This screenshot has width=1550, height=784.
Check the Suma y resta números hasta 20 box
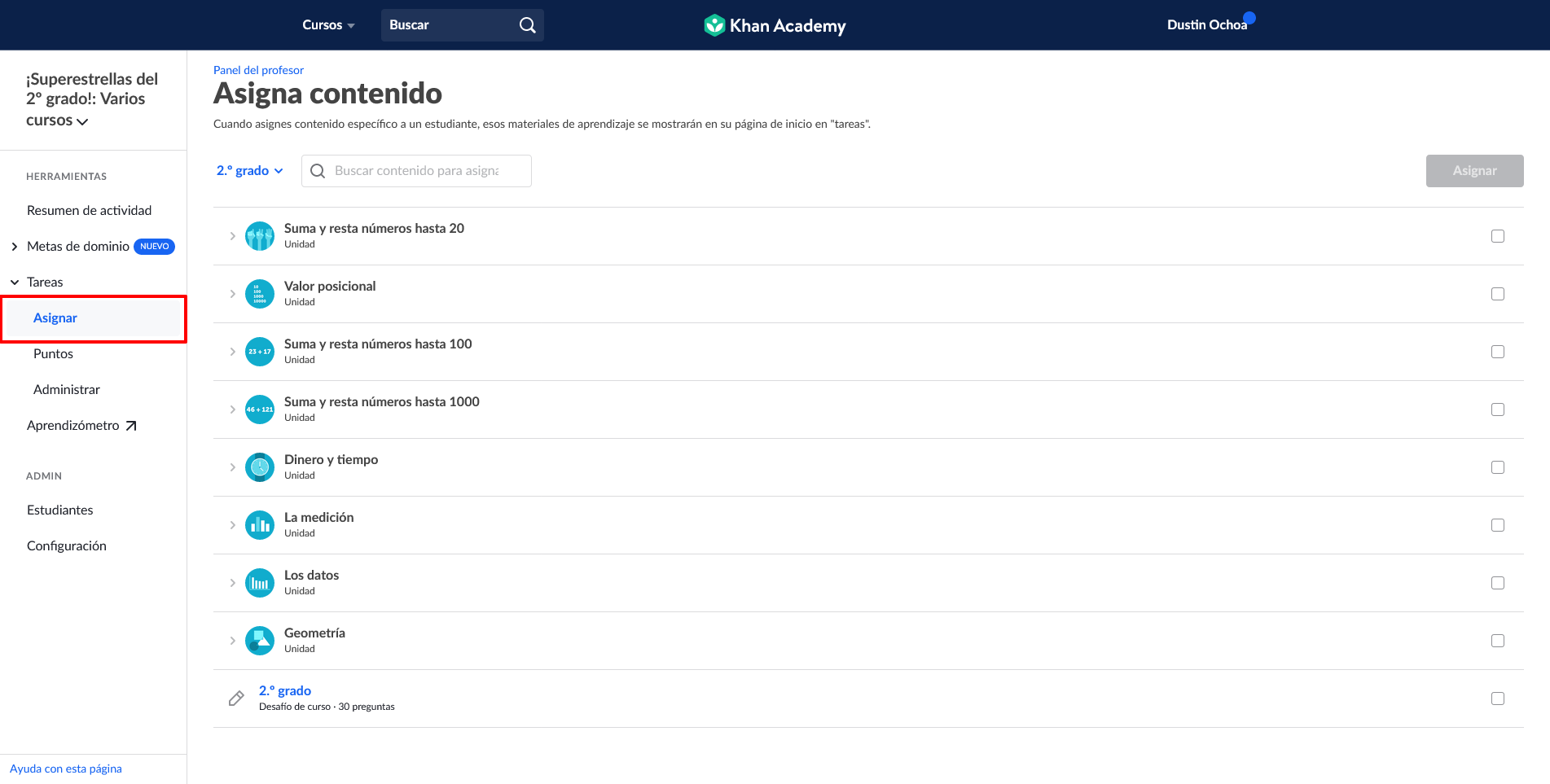[1498, 236]
